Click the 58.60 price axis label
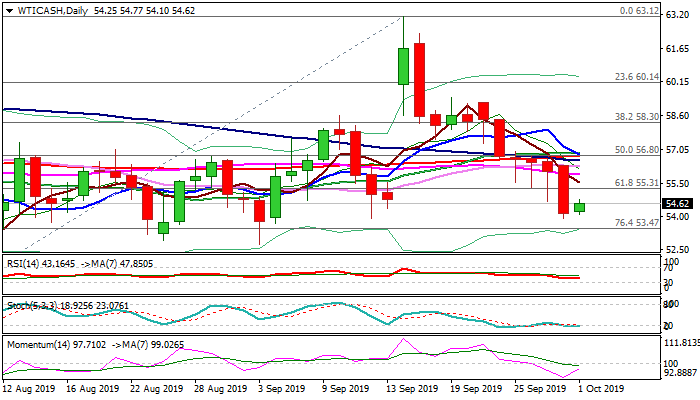 click(677, 116)
